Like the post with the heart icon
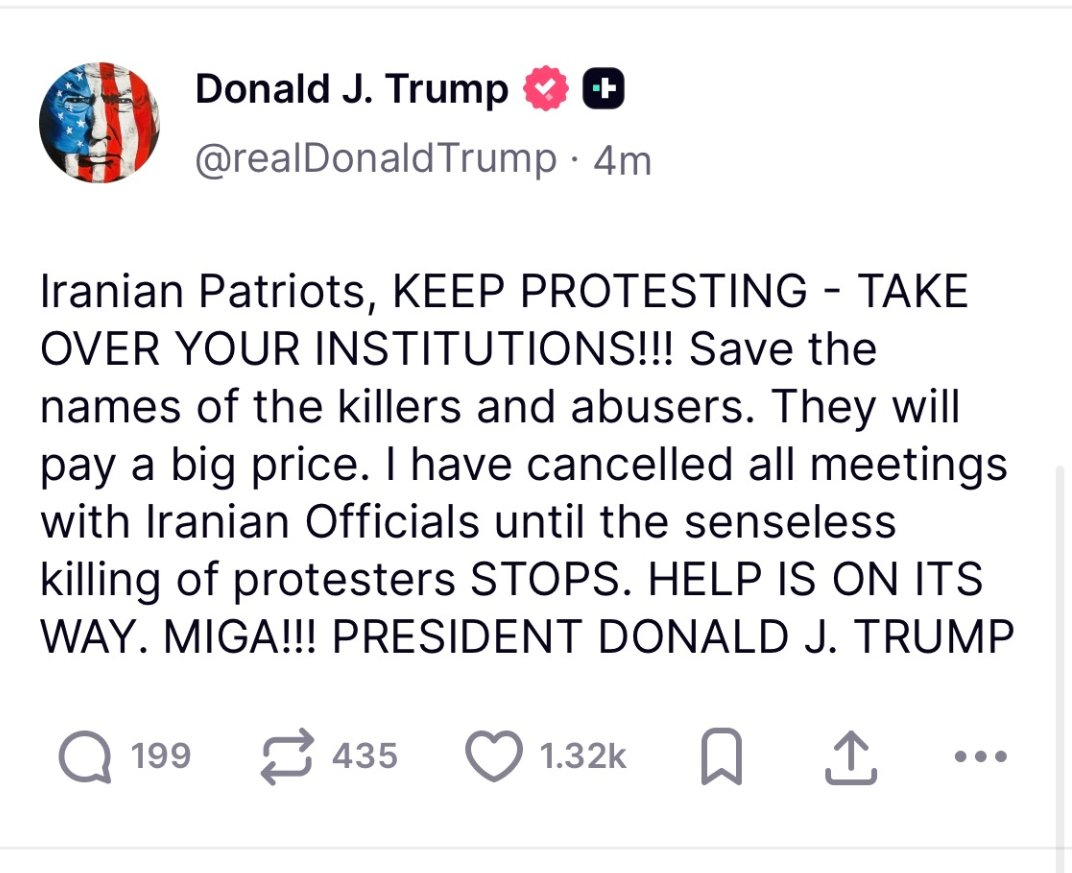The width and height of the screenshot is (1072, 873). 494,758
